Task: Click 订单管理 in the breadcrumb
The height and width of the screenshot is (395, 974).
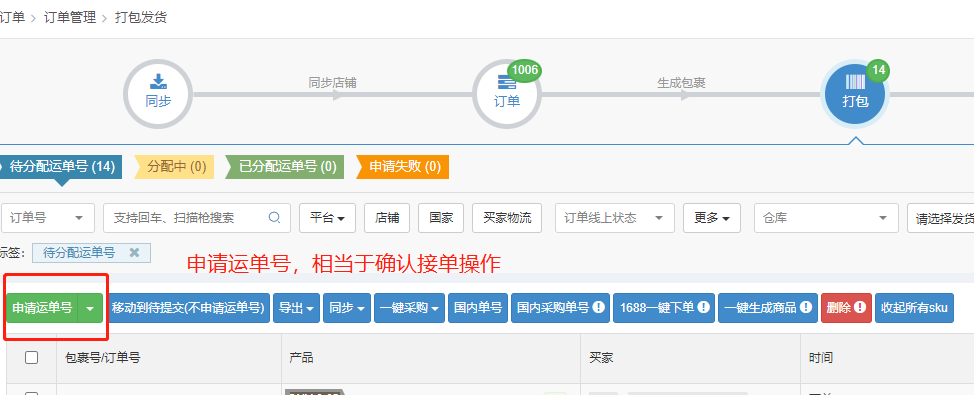Action: 70,17
